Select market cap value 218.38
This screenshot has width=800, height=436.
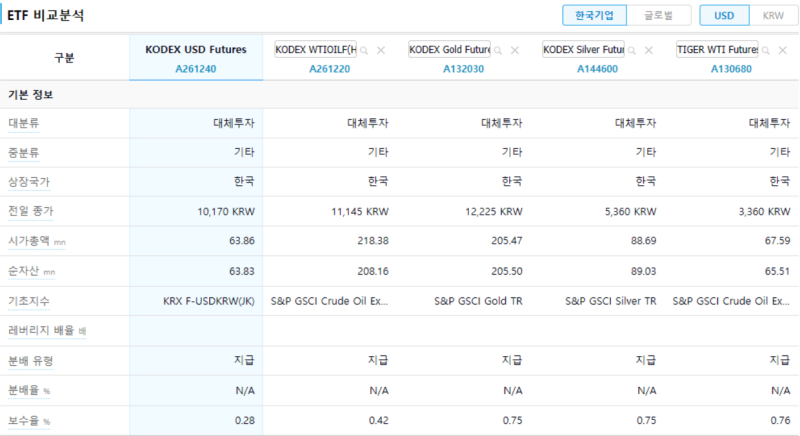coord(373,241)
